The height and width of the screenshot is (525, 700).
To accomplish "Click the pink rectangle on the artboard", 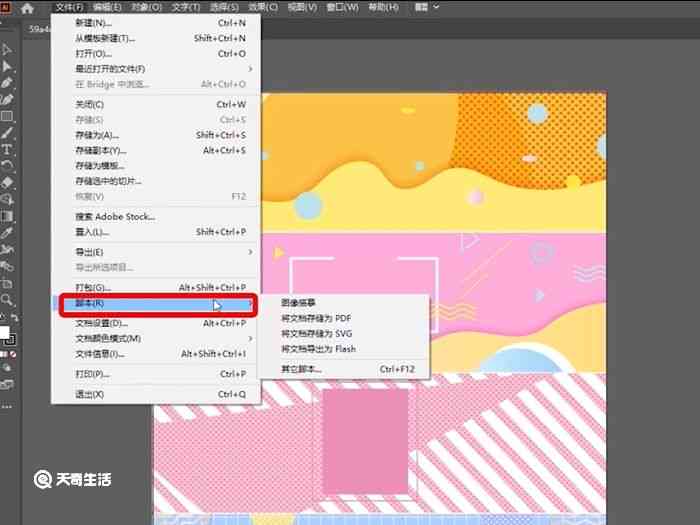I will click(x=365, y=442).
